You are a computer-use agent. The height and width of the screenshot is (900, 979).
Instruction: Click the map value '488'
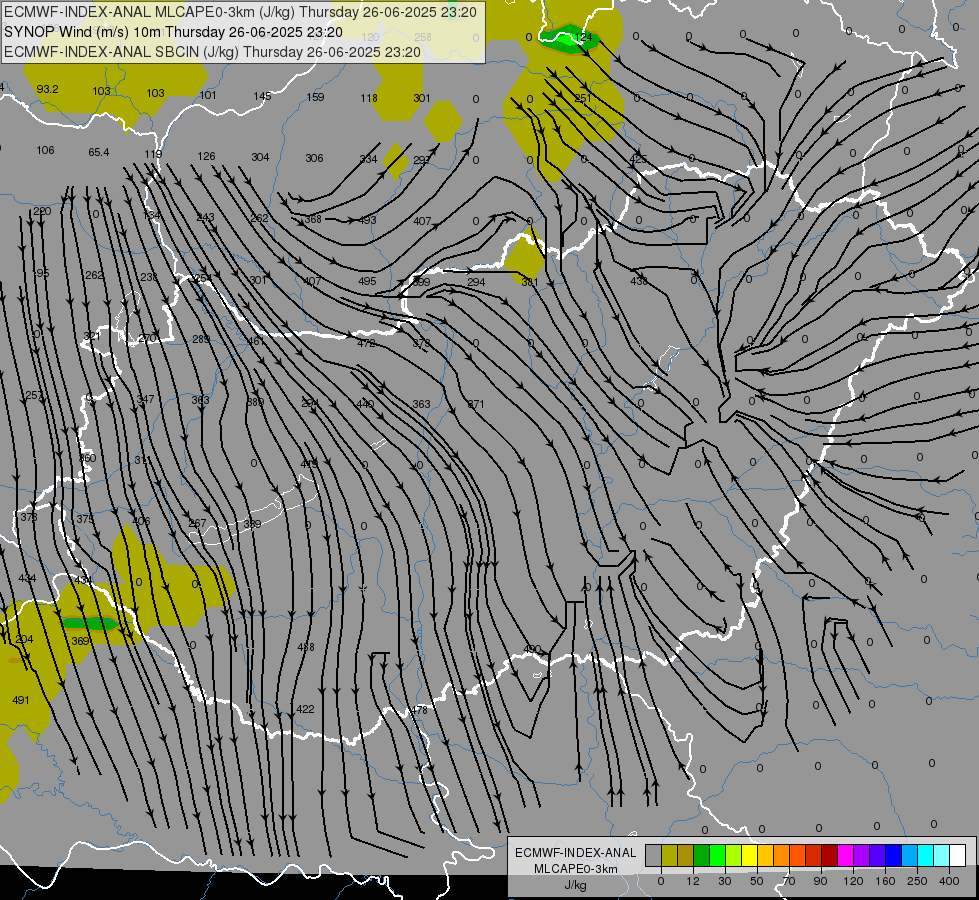coord(306,647)
